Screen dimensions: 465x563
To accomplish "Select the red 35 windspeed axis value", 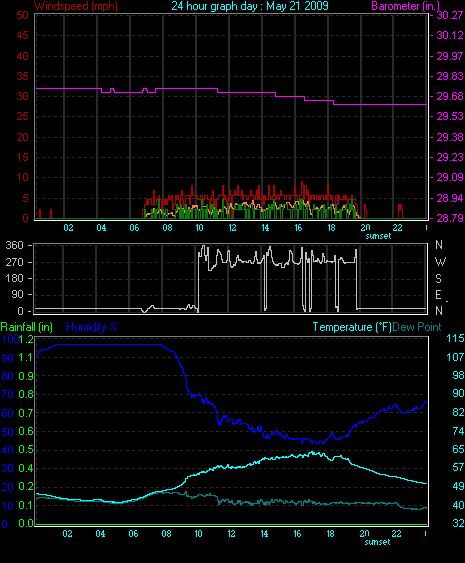I will 22,76.
